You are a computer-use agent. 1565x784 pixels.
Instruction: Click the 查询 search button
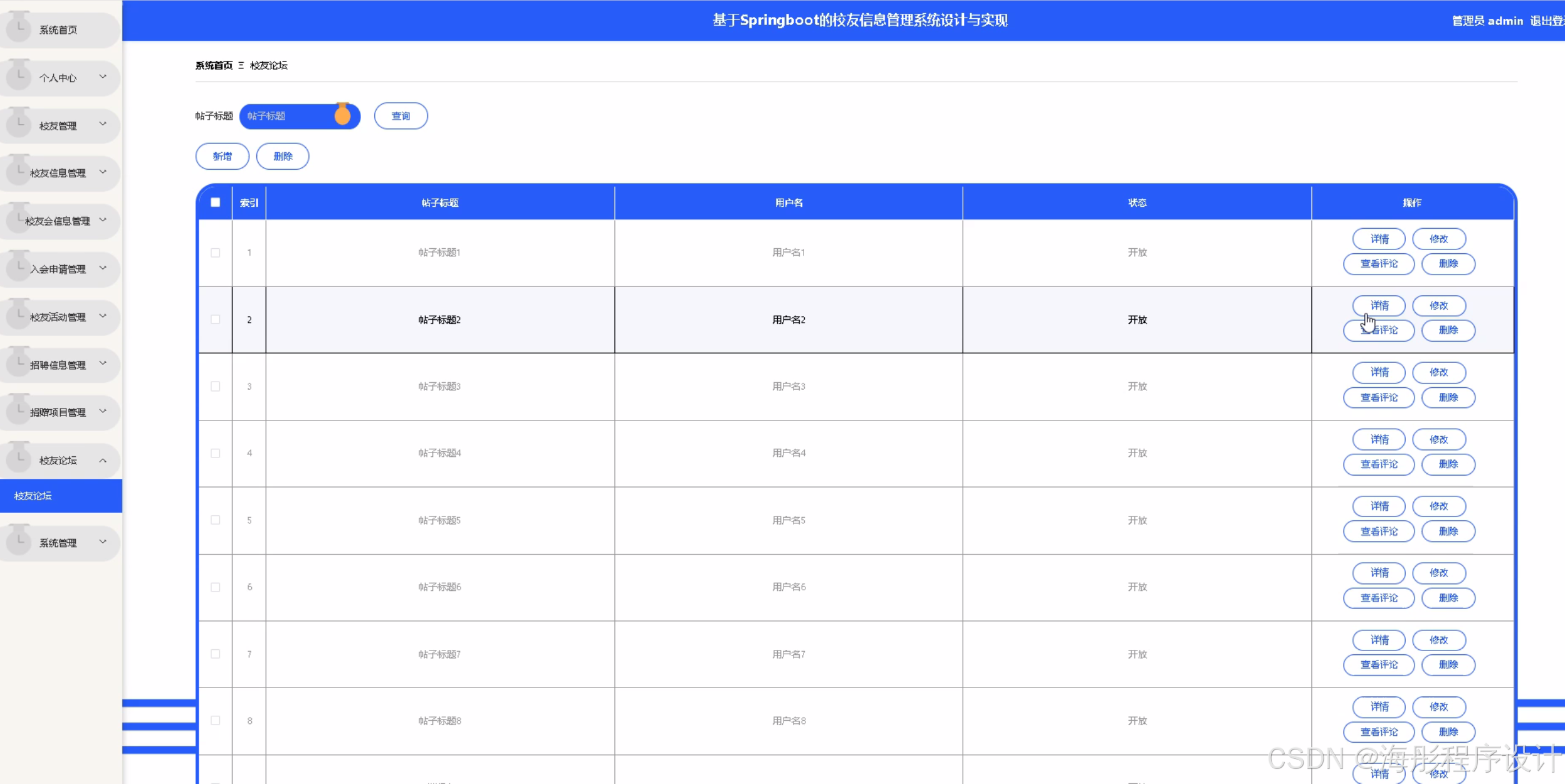coord(400,116)
